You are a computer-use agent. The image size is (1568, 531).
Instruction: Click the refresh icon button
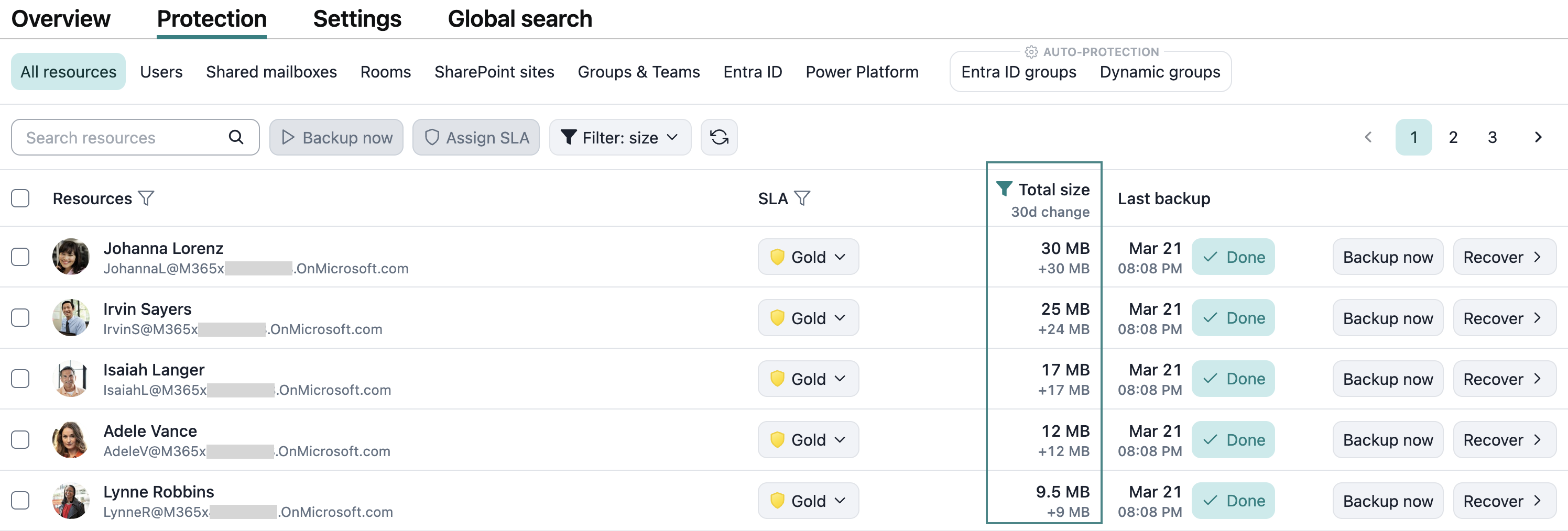click(719, 138)
